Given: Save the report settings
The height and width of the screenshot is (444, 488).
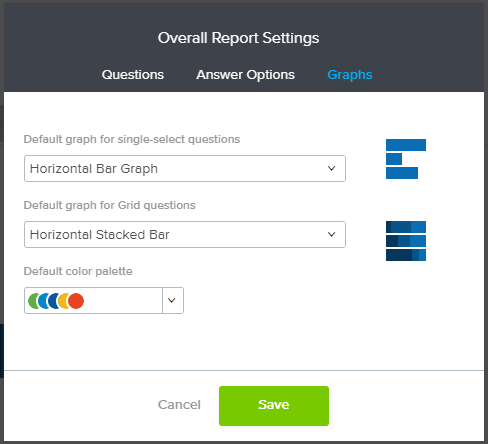Looking at the screenshot, I should click(x=274, y=406).
